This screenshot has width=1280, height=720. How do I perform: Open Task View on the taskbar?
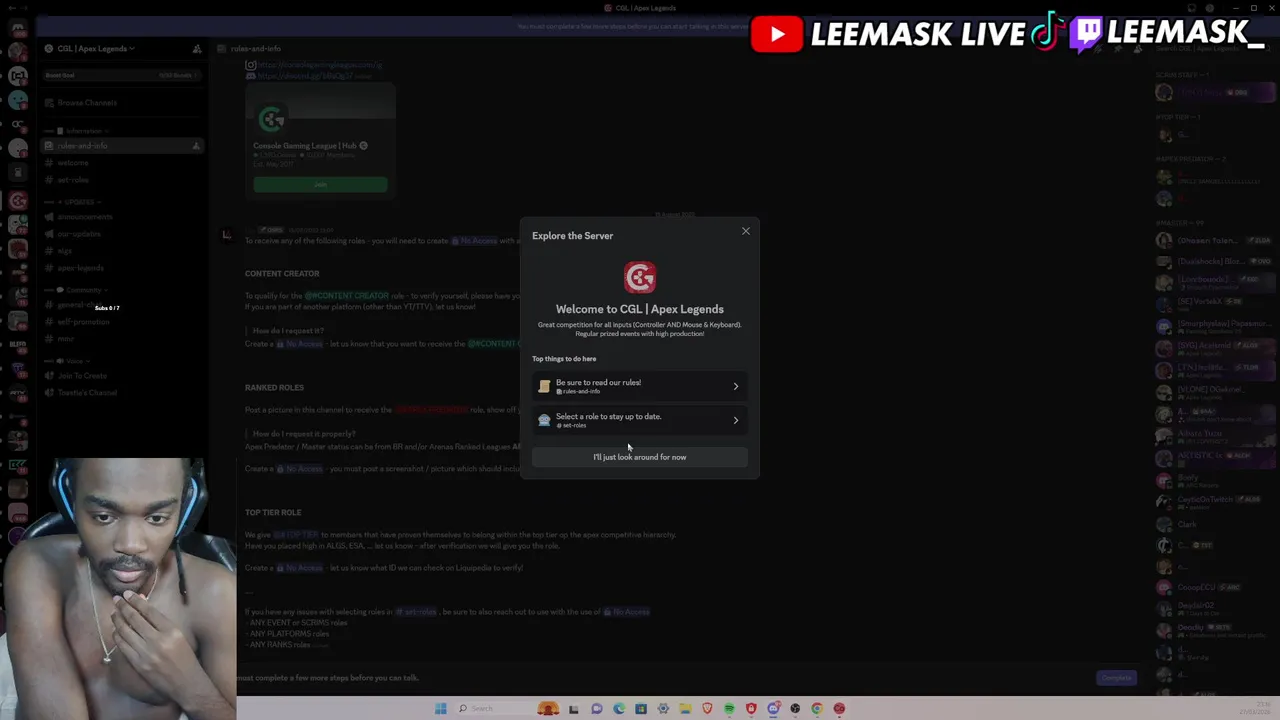click(574, 709)
